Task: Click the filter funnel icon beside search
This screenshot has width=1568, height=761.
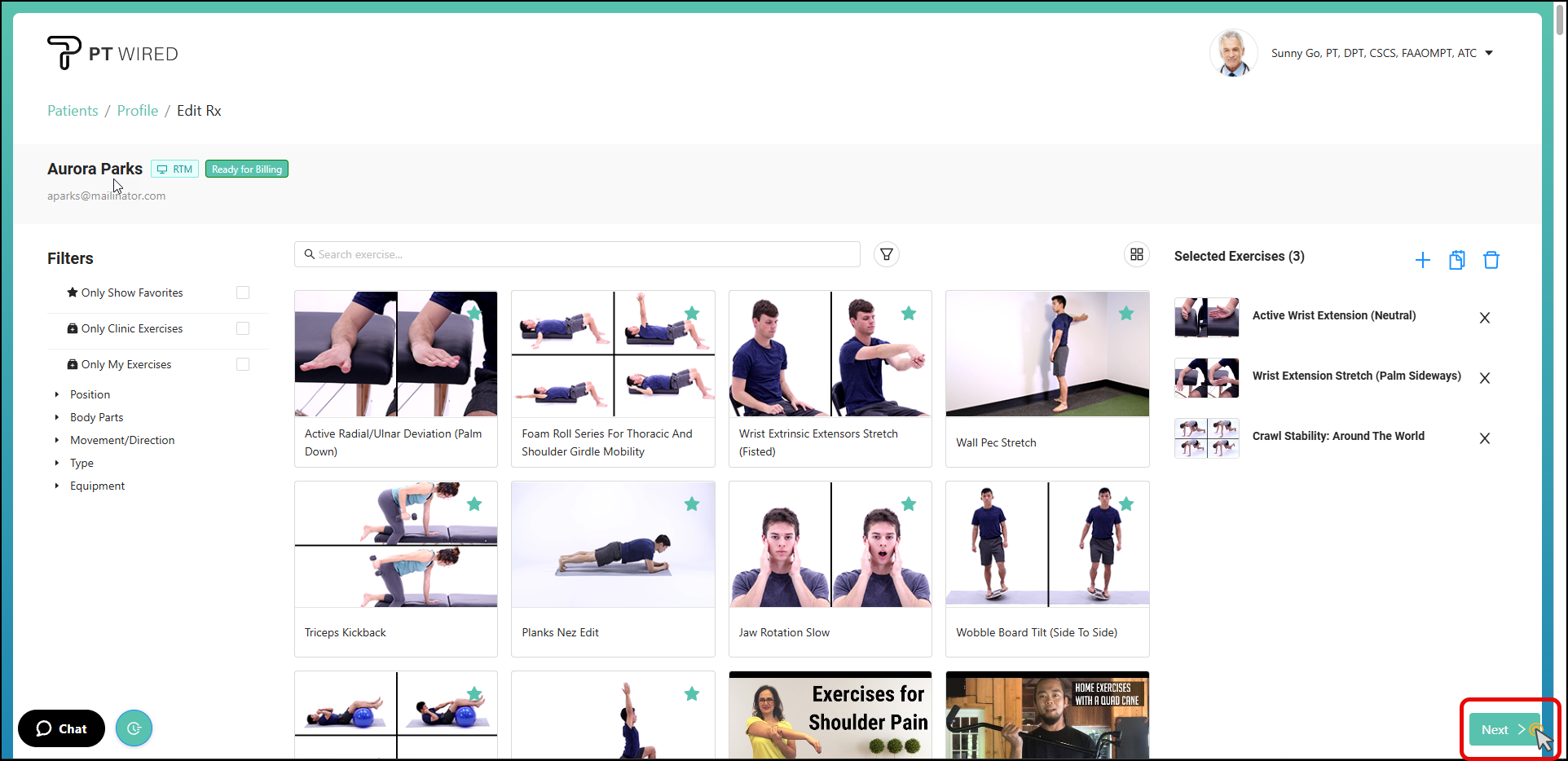Action: click(886, 255)
